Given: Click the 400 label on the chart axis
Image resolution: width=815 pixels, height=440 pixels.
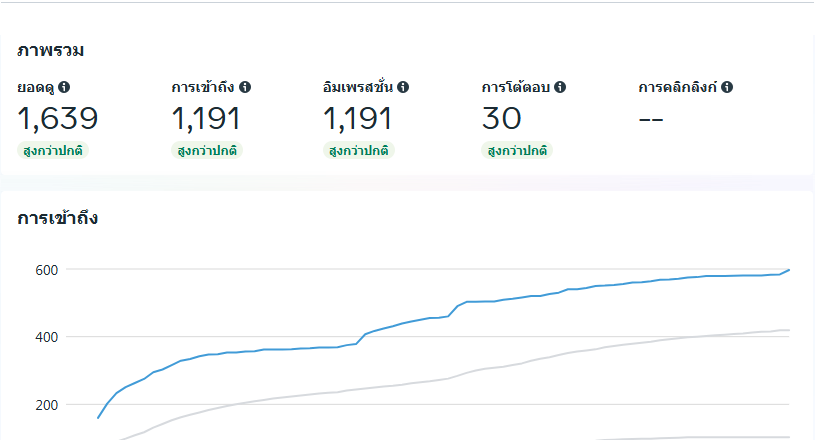Looking at the screenshot, I should coord(46,337).
